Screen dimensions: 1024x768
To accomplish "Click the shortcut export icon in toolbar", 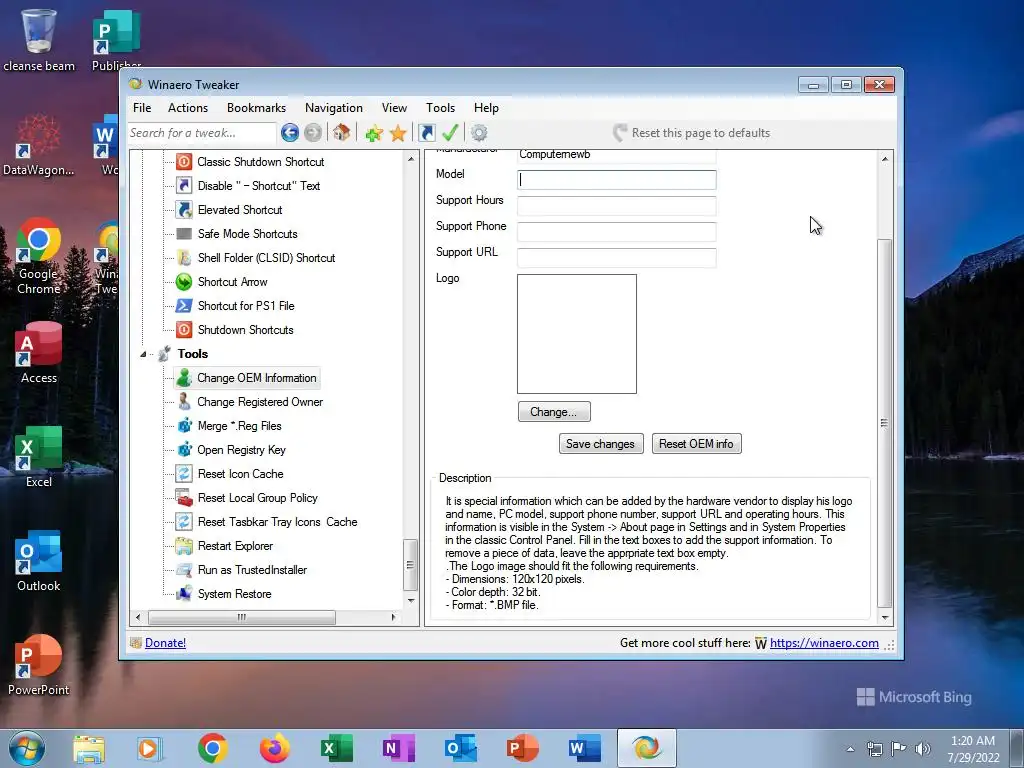I will click(426, 133).
